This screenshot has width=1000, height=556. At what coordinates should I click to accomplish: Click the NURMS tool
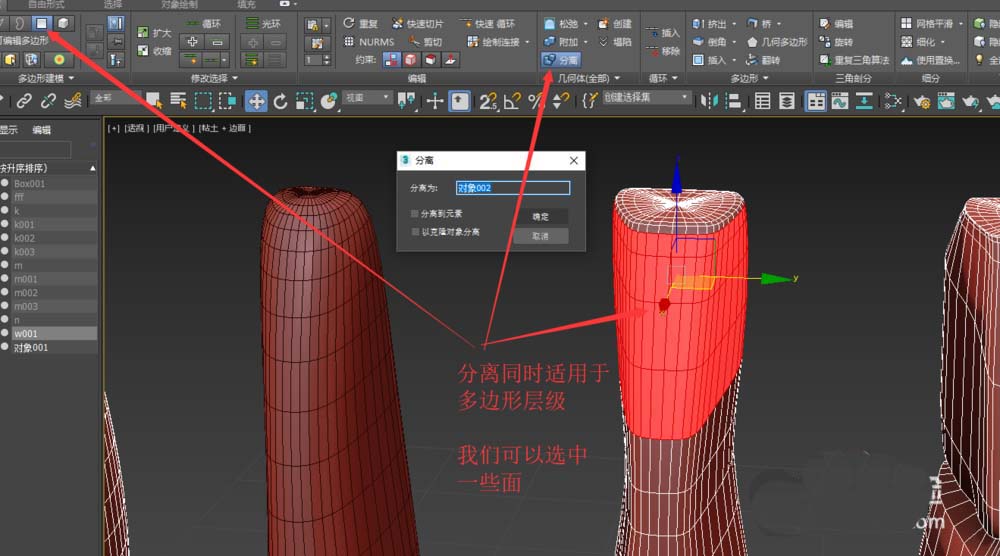coord(369,41)
